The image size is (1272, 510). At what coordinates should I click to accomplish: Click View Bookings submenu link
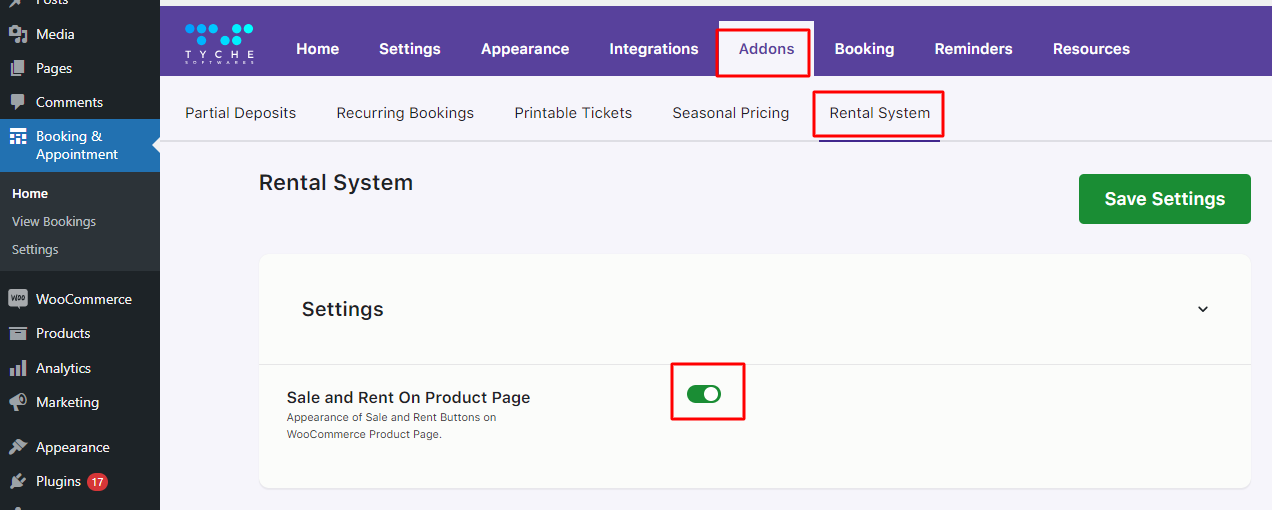[x=54, y=222]
